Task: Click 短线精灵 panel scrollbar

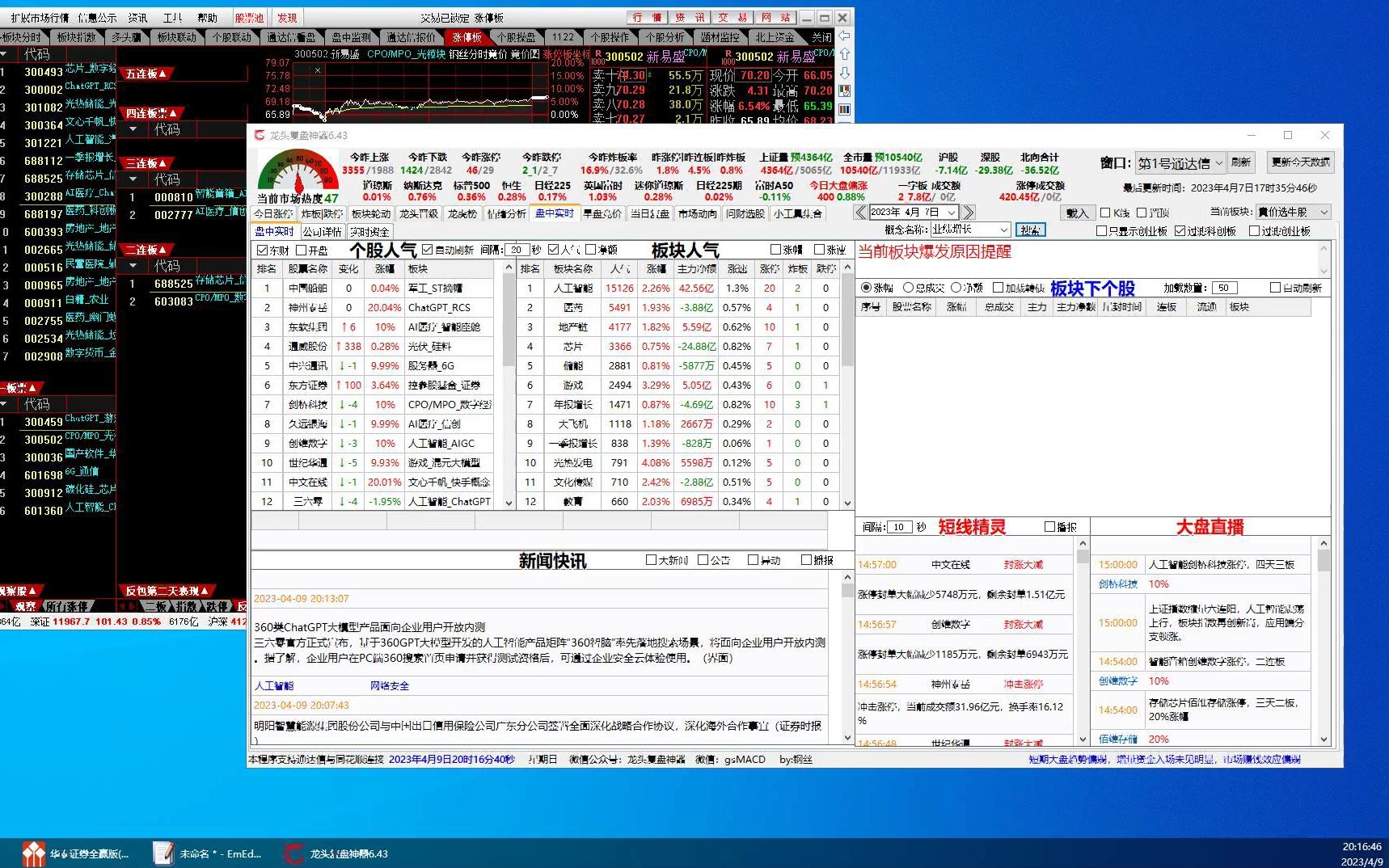Action: click(1083, 641)
